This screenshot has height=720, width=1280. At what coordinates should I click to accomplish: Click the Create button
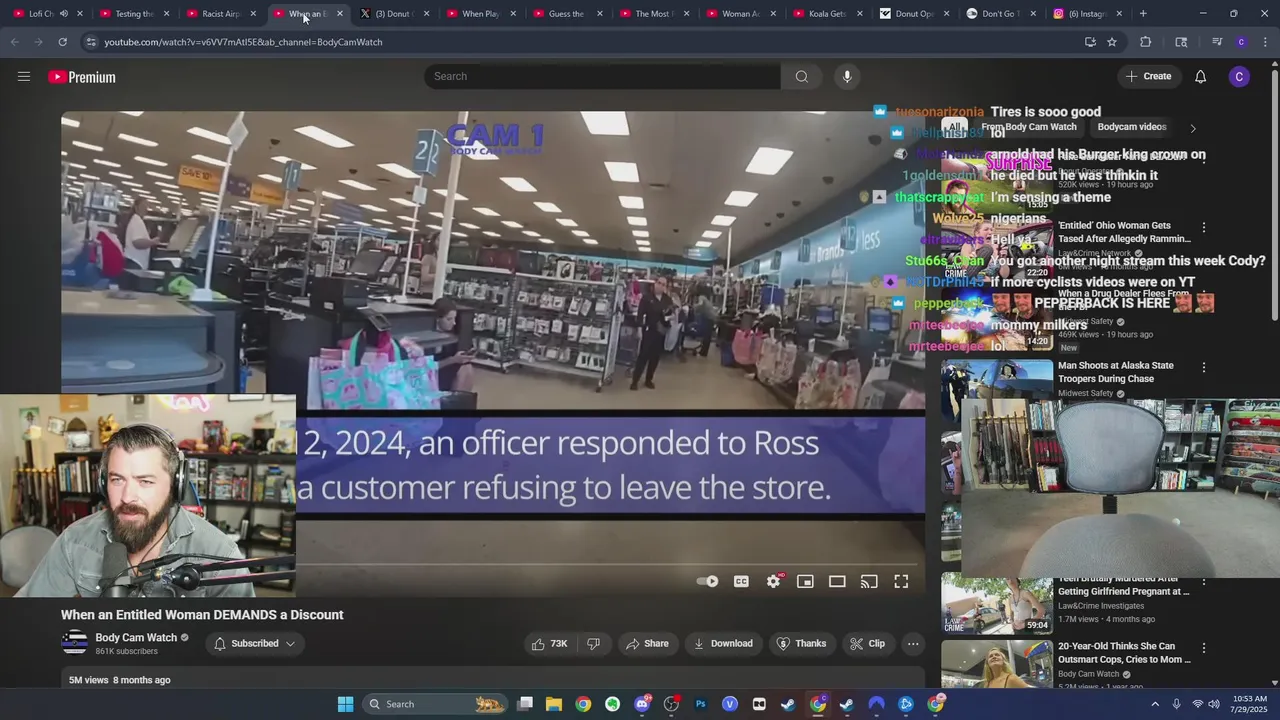(1148, 77)
